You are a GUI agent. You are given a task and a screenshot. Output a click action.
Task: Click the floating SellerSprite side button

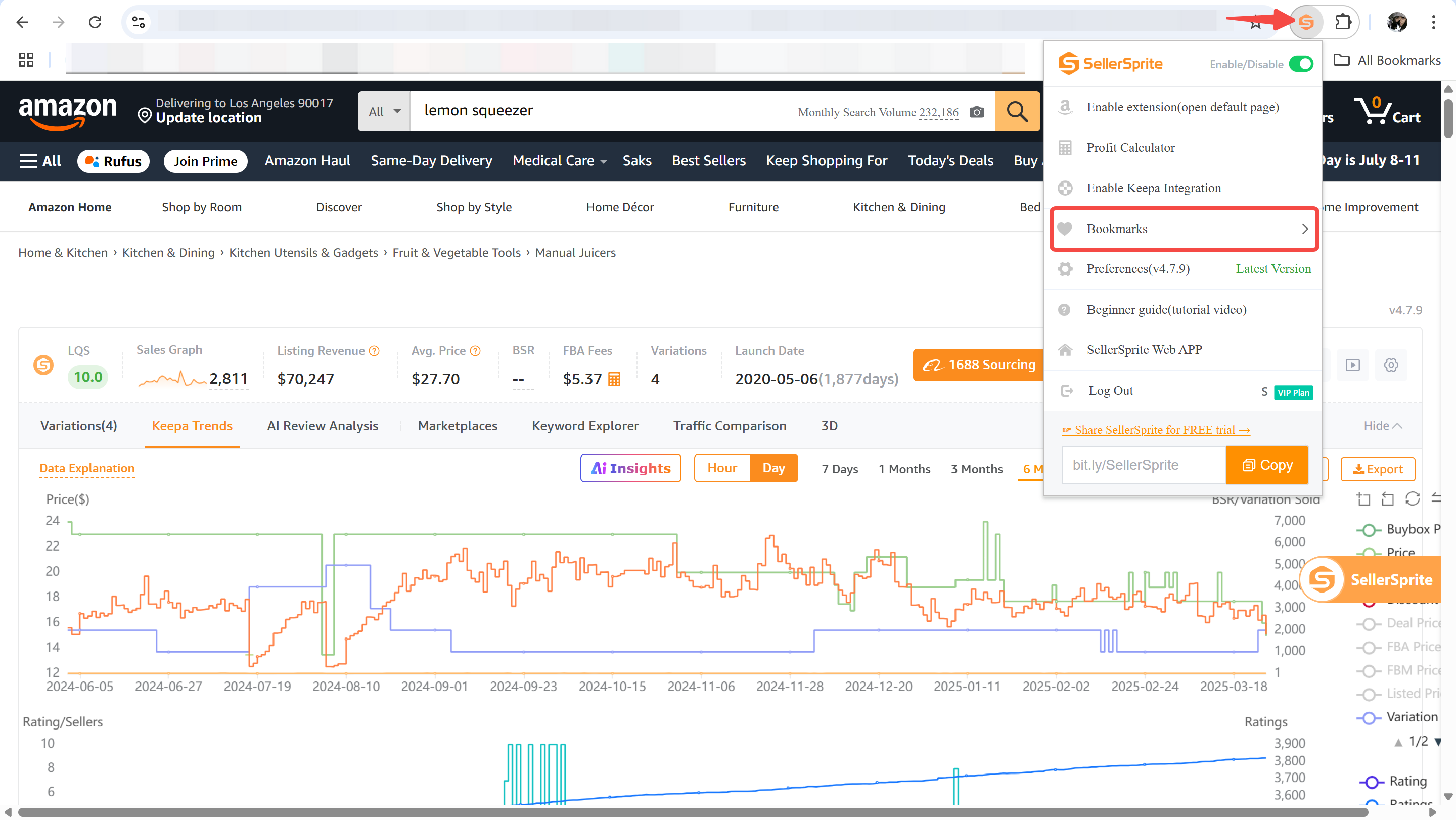(1371, 579)
